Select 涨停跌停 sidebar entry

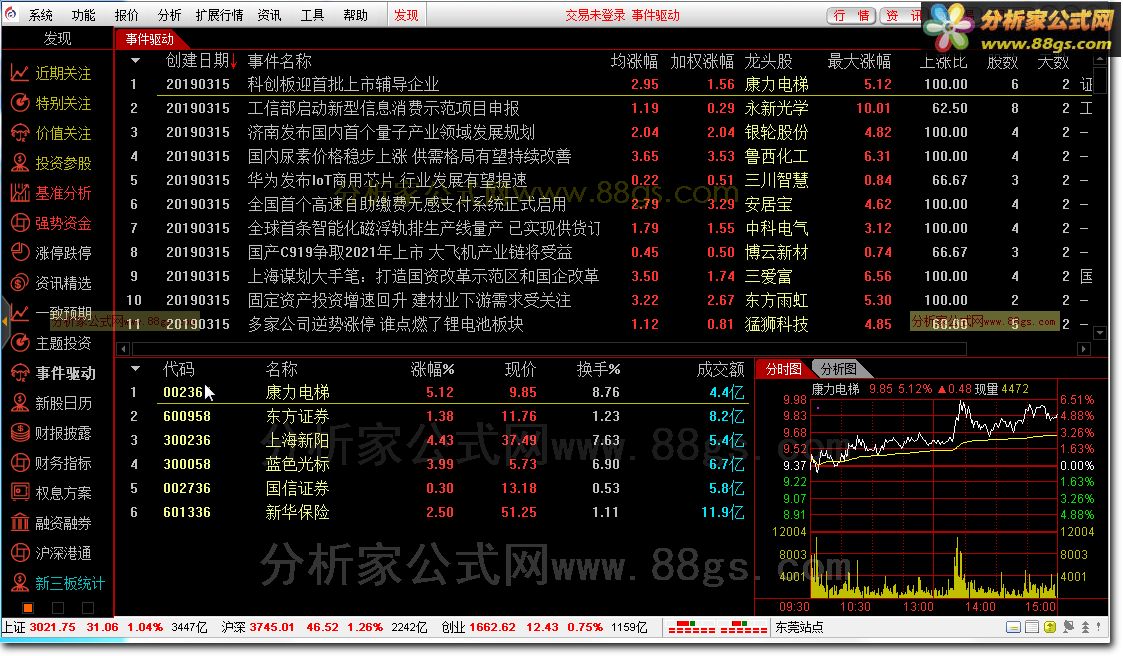51,253
